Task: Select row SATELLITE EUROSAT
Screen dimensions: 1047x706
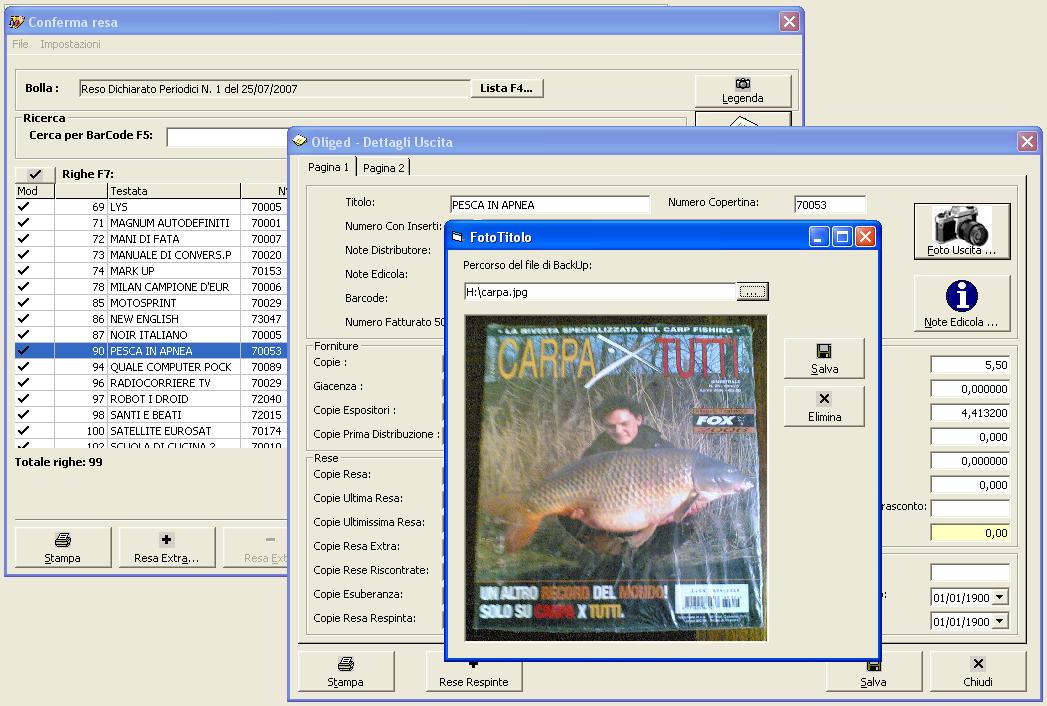Action: pos(151,431)
